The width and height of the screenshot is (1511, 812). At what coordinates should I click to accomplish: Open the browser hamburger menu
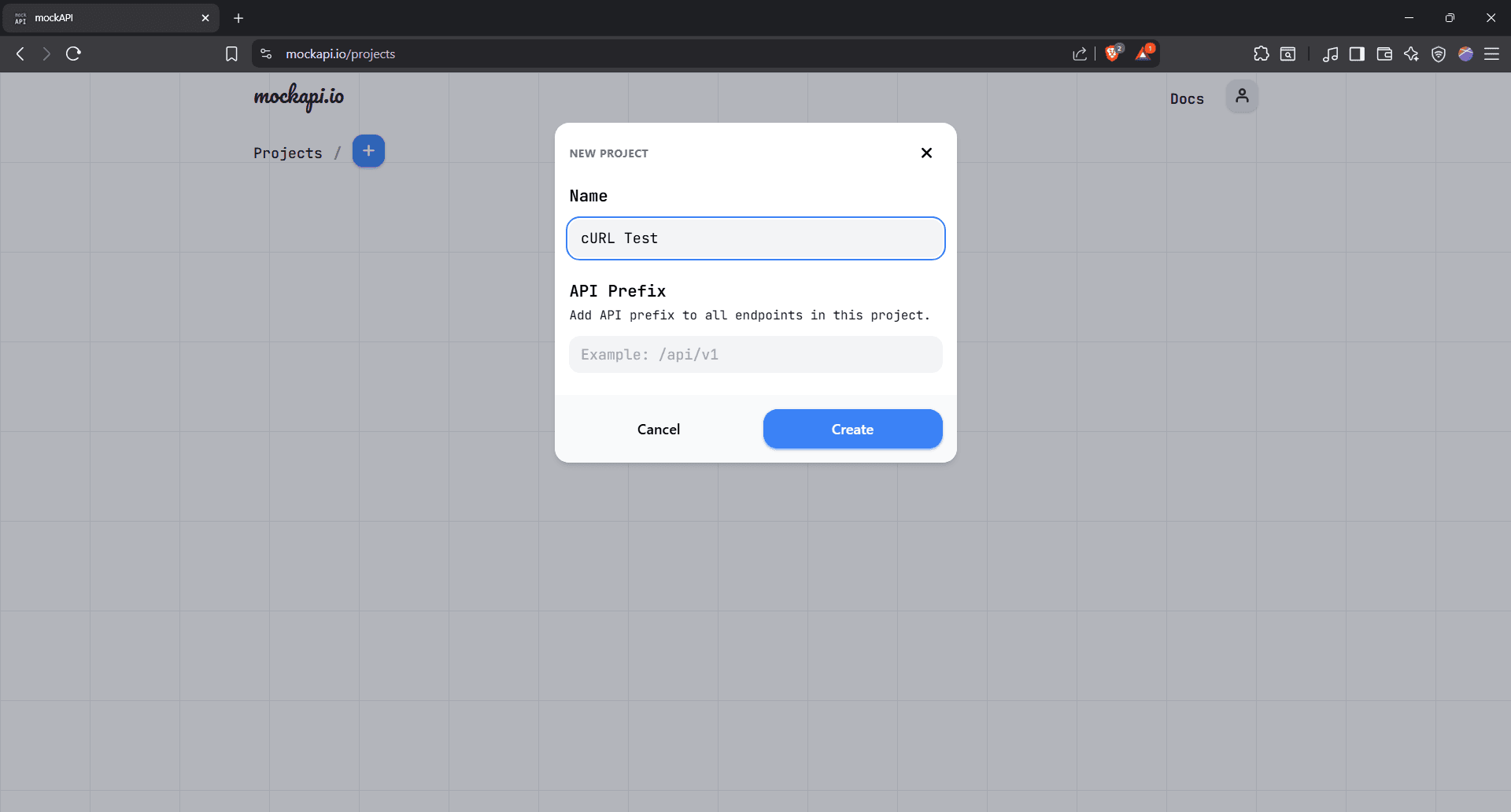tap(1491, 54)
